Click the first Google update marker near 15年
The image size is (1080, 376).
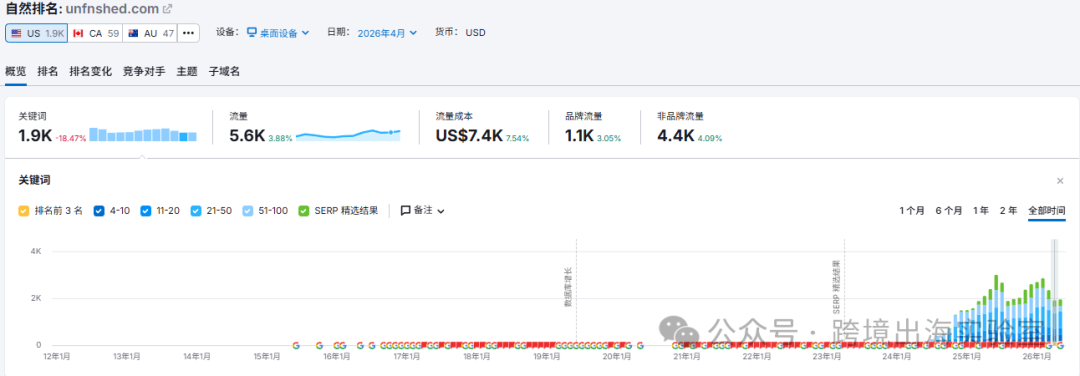point(296,345)
